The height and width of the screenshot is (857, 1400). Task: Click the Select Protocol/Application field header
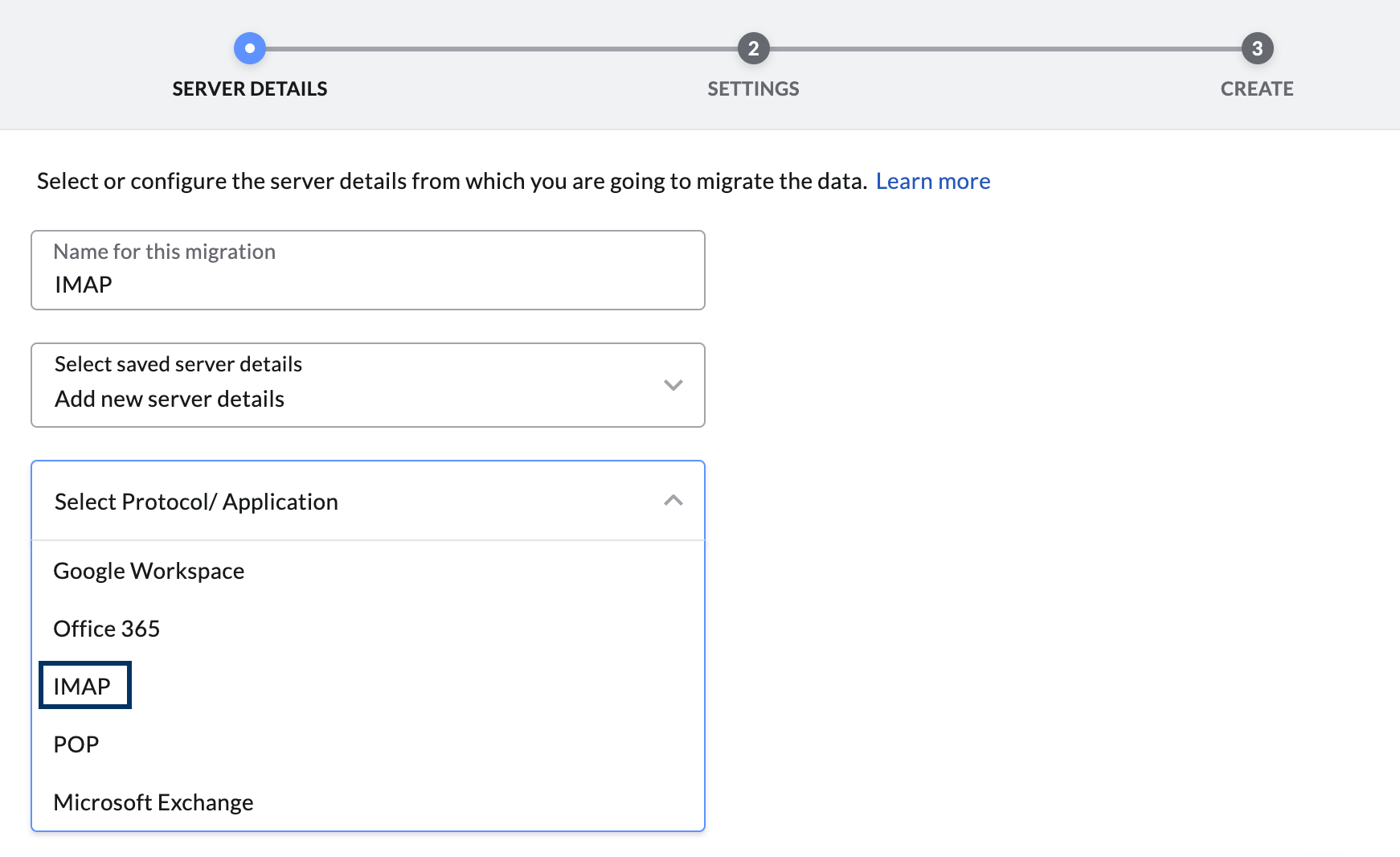tap(195, 501)
